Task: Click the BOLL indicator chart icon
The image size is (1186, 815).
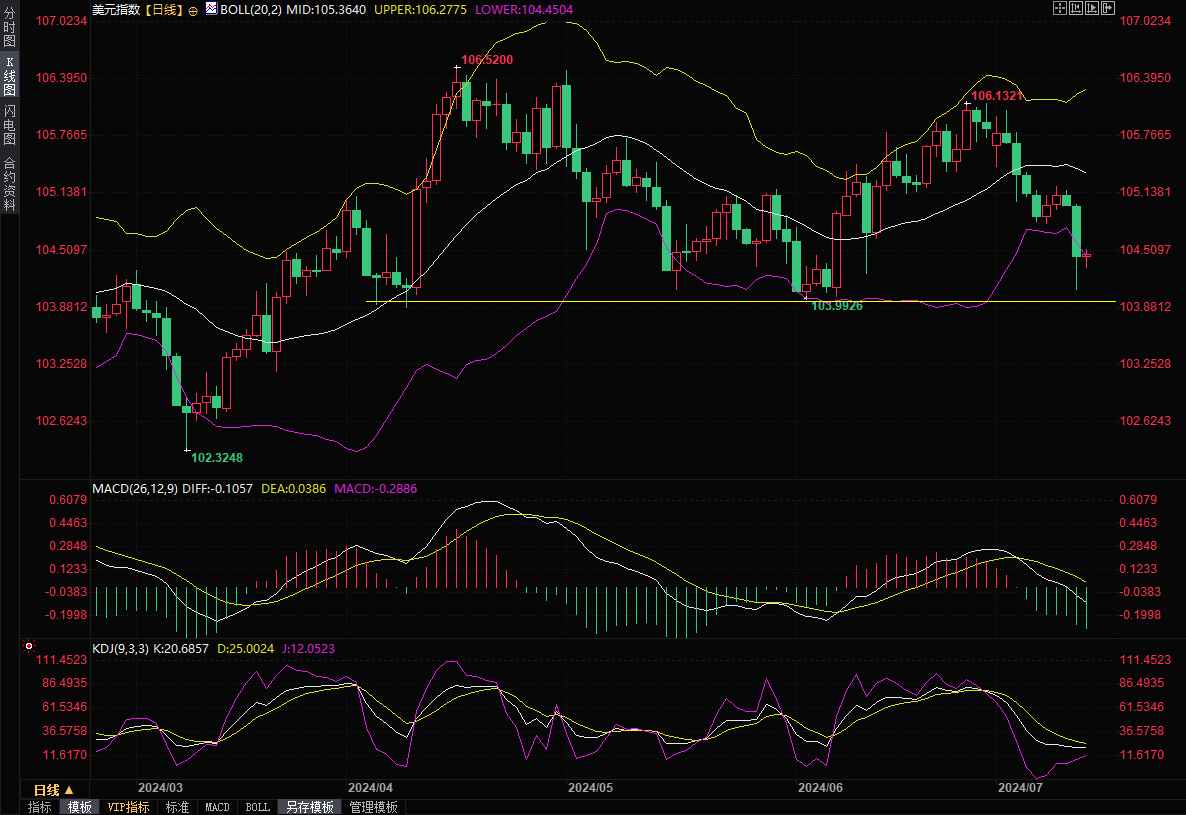Action: click(210, 8)
